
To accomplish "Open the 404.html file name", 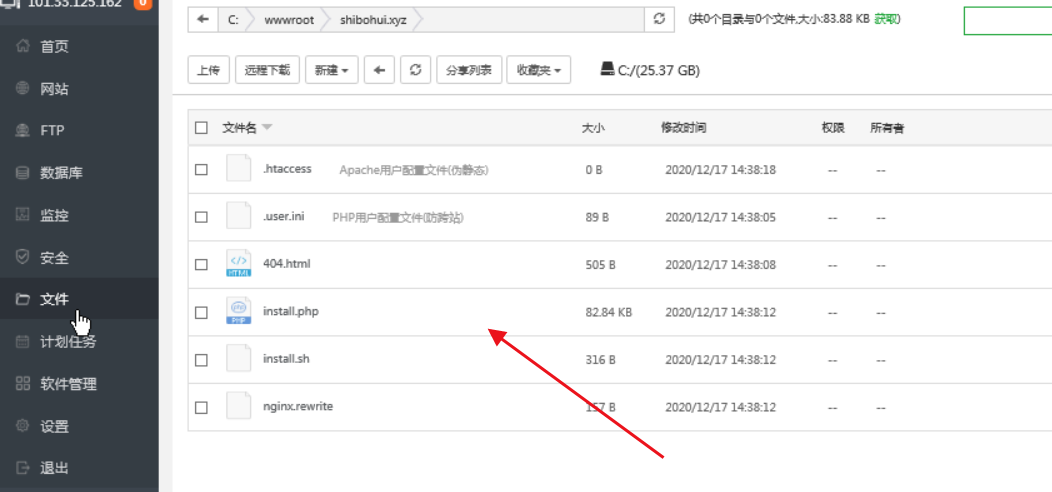I will pyautogui.click(x=287, y=264).
